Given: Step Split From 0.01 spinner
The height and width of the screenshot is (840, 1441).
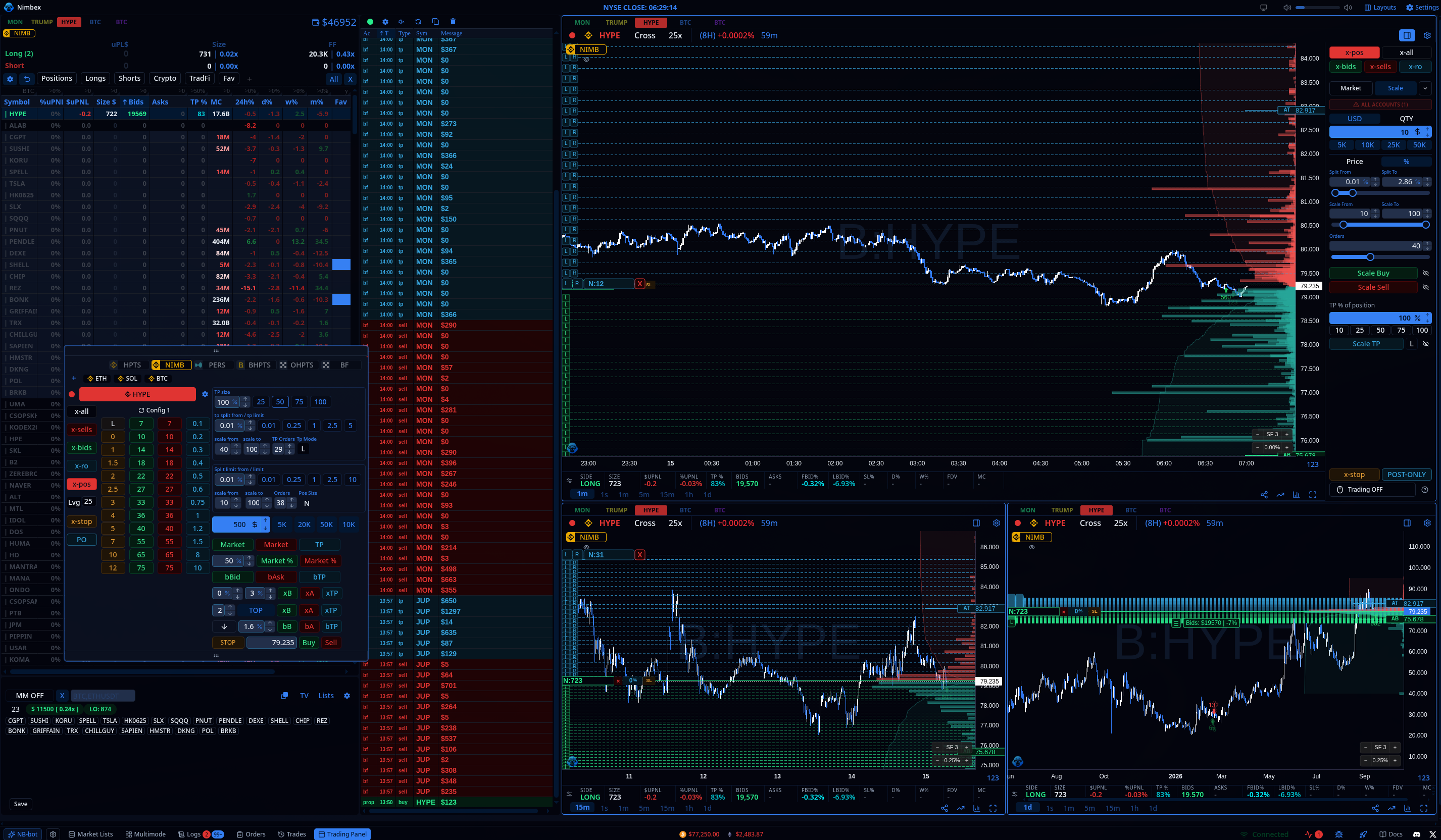Looking at the screenshot, I should tap(1375, 182).
